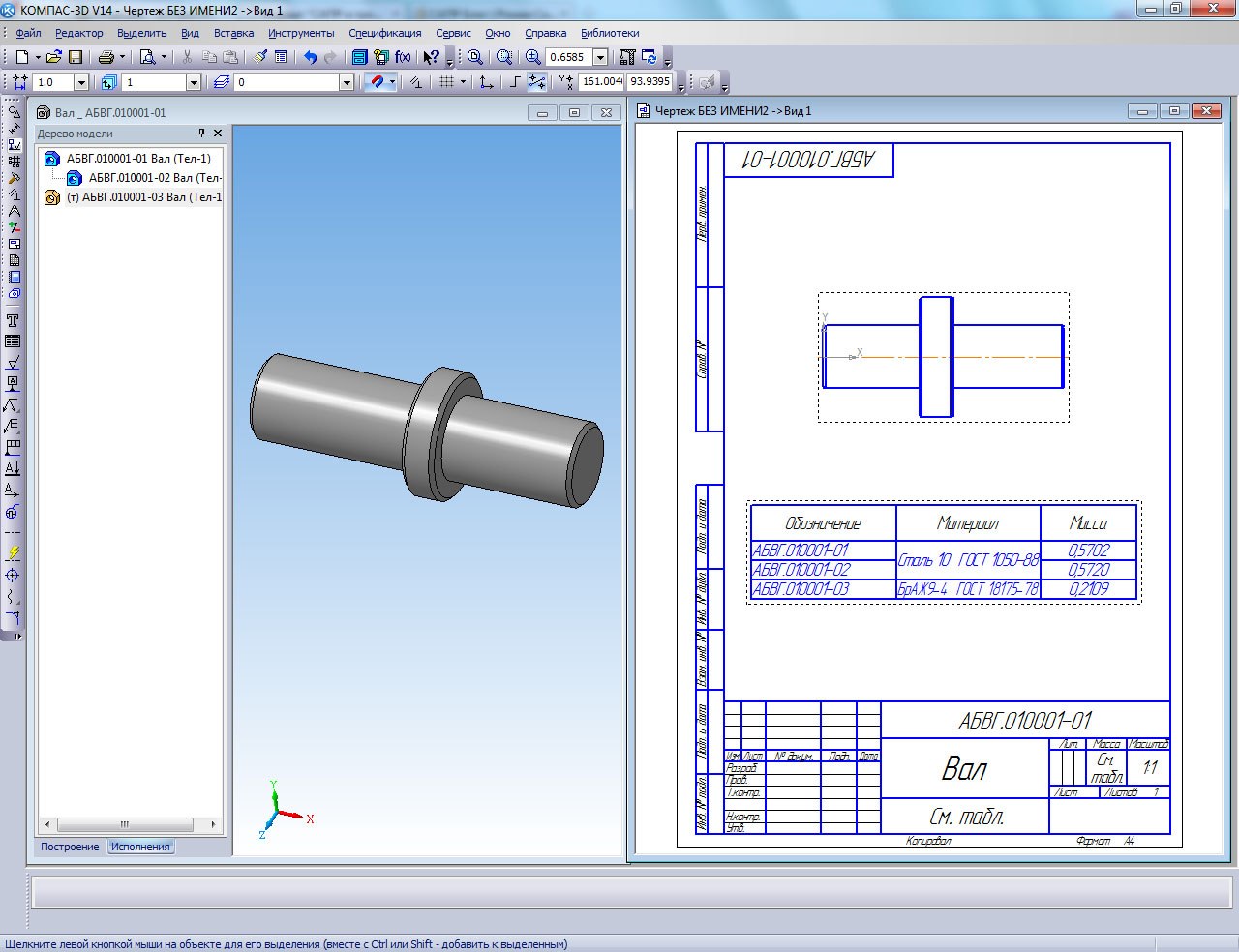Expand the grid options dropdown arrow
The image size is (1239, 952).
(x=463, y=82)
